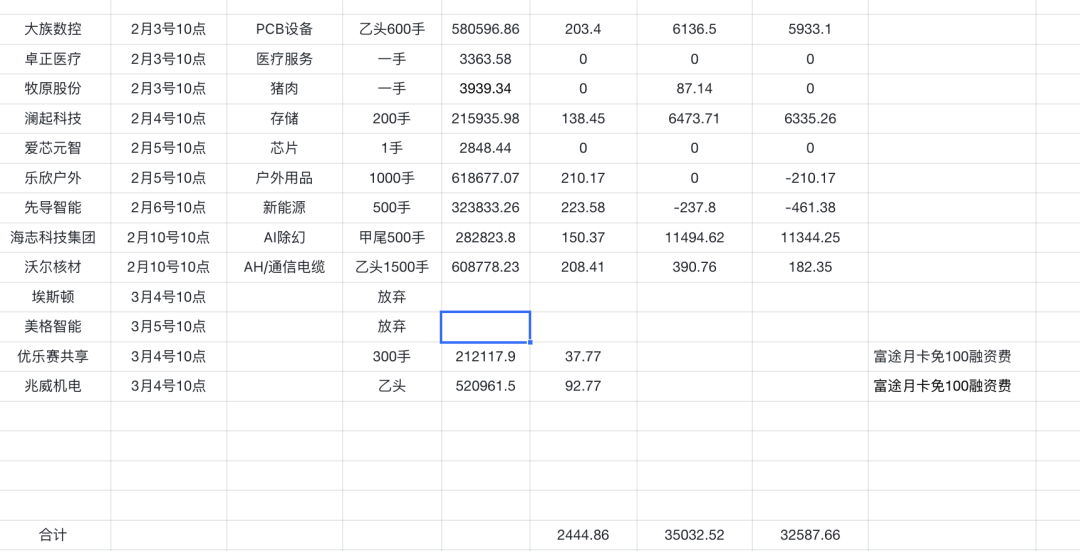Click the 先导智能 cell
1080x551 pixels.
[x=55, y=208]
